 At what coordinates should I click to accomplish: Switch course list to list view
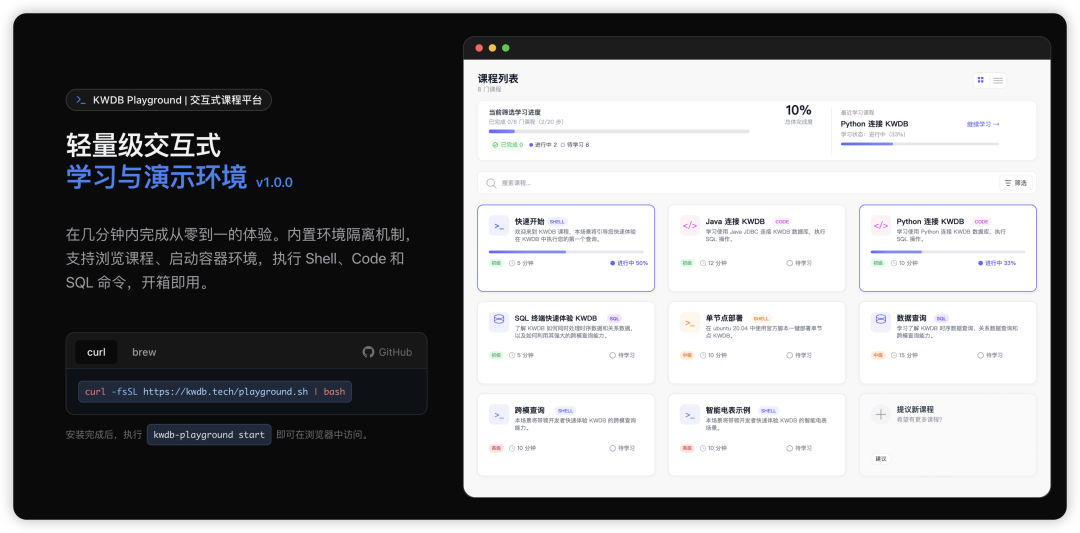pyautogui.click(x=998, y=81)
